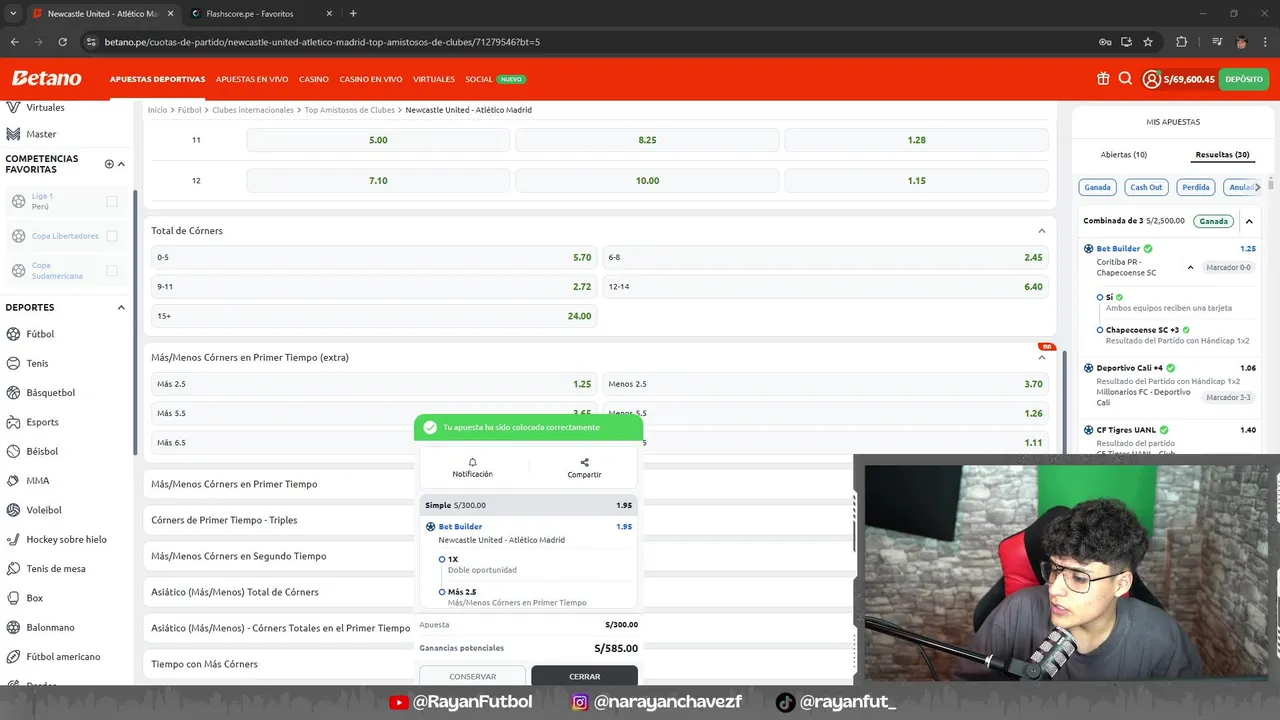This screenshot has height=720, width=1280.
Task: Click the Básquetbol sport icon
Action: pyautogui.click(x=14, y=392)
